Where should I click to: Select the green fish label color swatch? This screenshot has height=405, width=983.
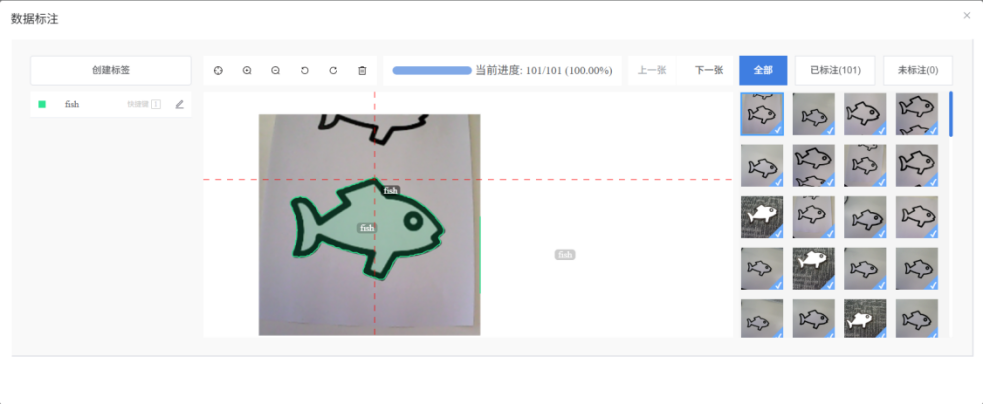click(42, 104)
